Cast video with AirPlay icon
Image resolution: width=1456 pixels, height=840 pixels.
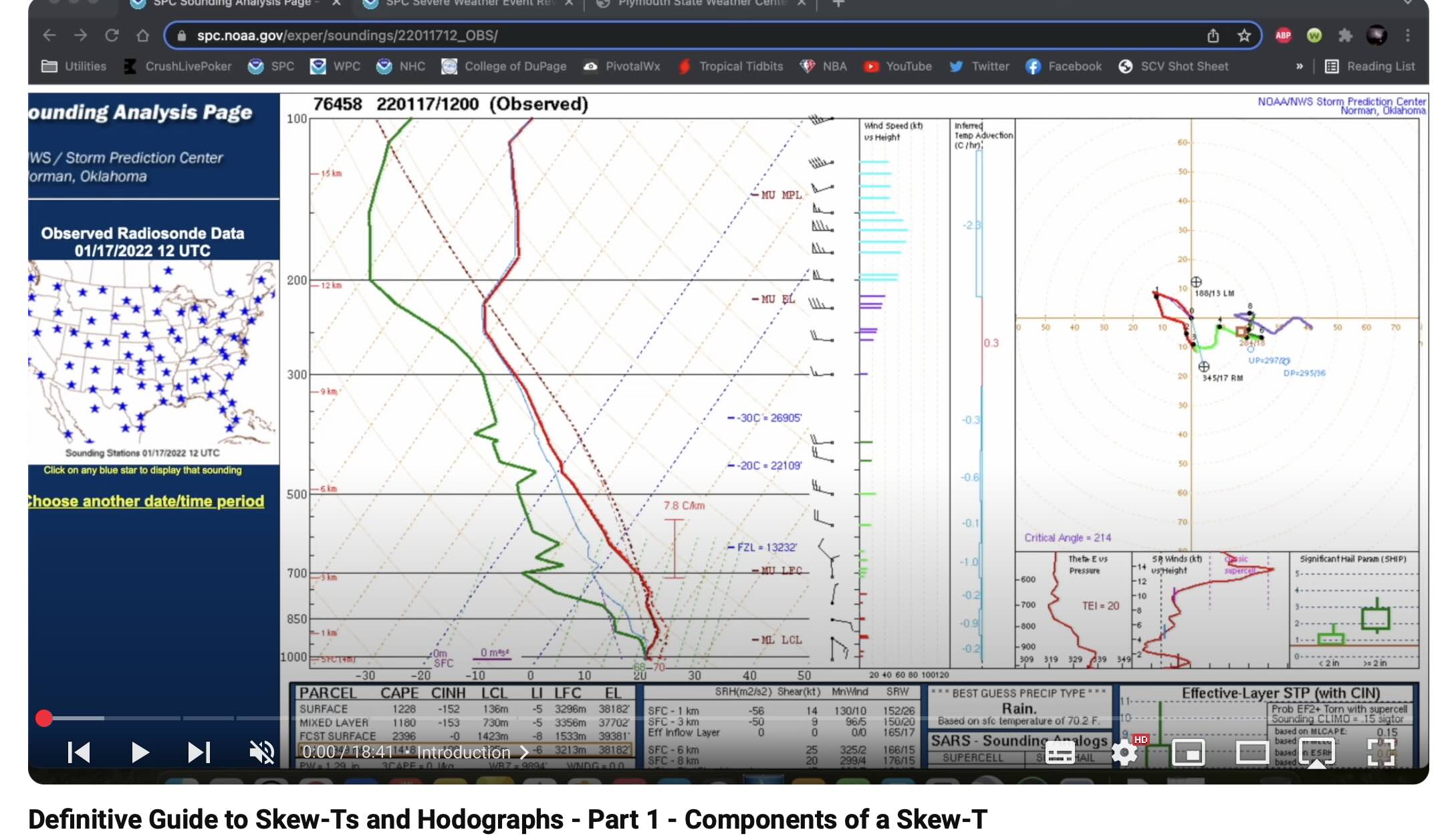tap(1316, 753)
